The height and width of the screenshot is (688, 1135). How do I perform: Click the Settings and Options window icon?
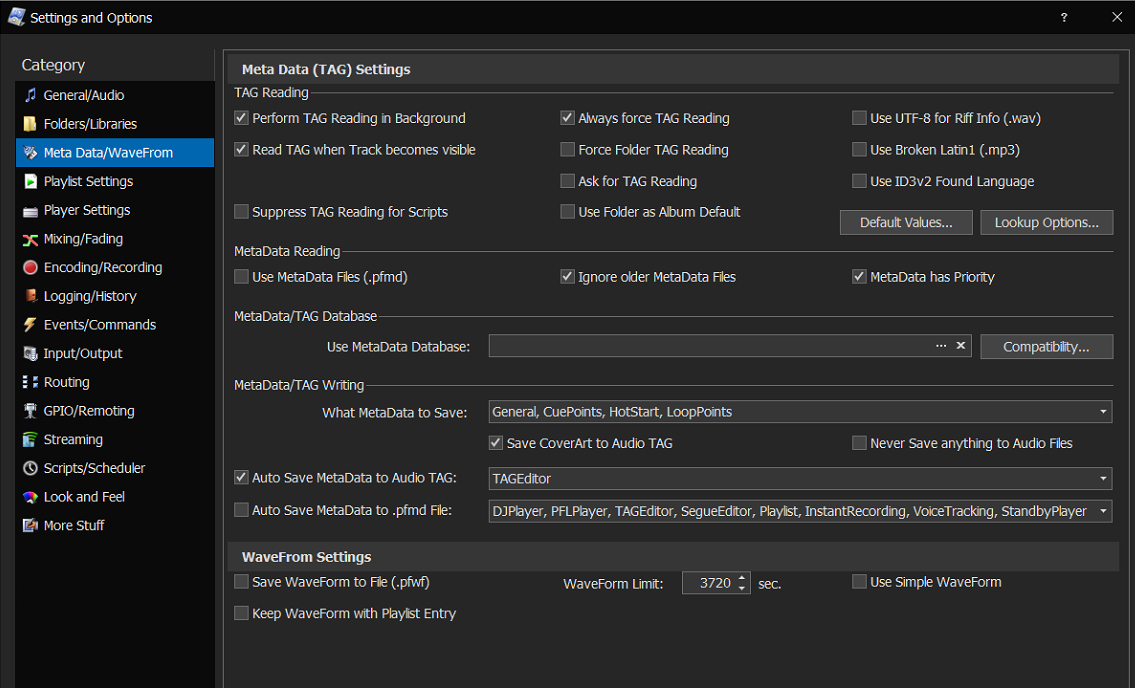(x=16, y=17)
